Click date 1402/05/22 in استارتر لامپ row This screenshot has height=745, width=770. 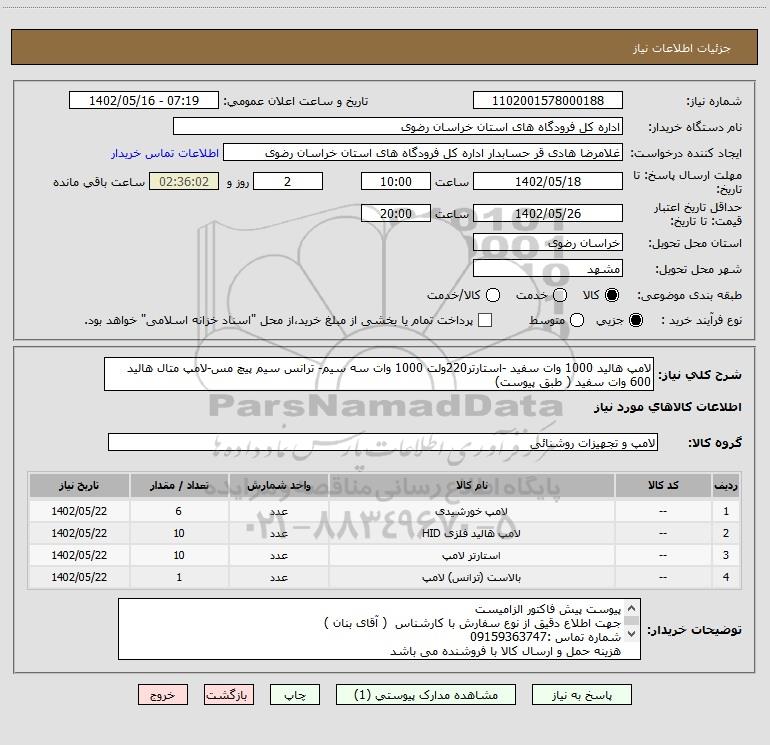[79, 555]
